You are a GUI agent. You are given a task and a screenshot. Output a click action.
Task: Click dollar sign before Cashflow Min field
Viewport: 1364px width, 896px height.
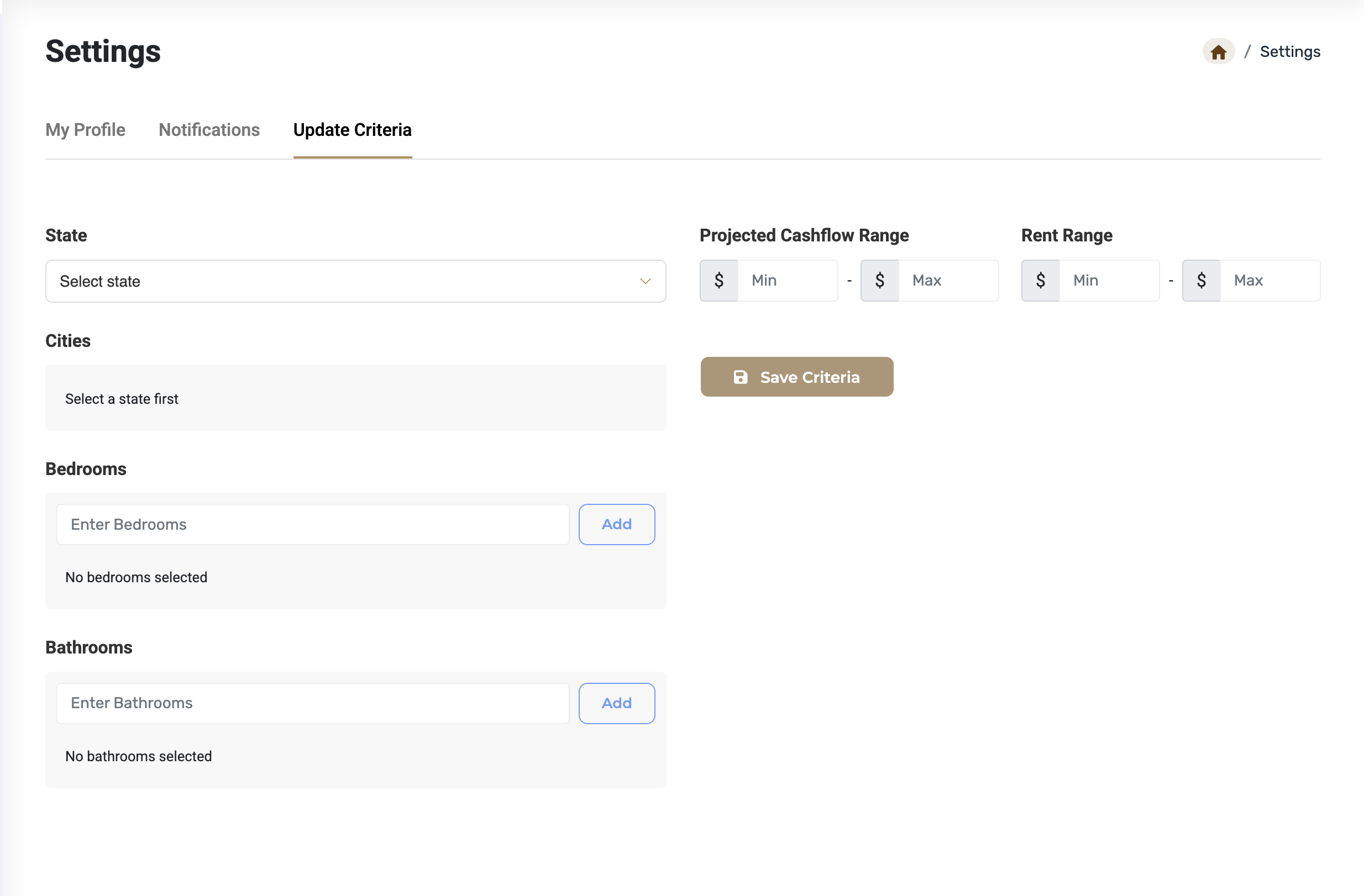[x=718, y=281]
